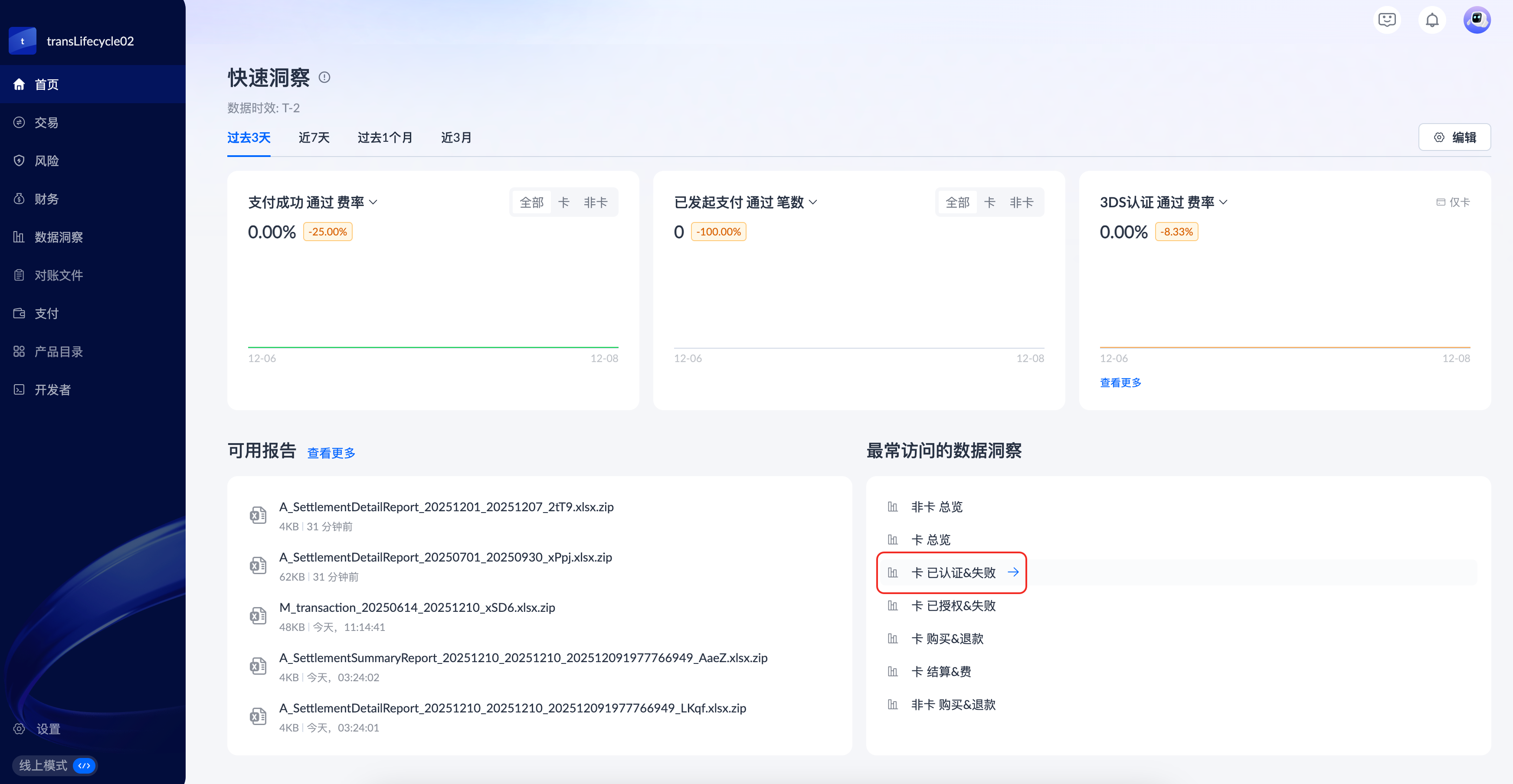Click the arrow icon next to 卡 已认证&失败

click(x=1013, y=572)
